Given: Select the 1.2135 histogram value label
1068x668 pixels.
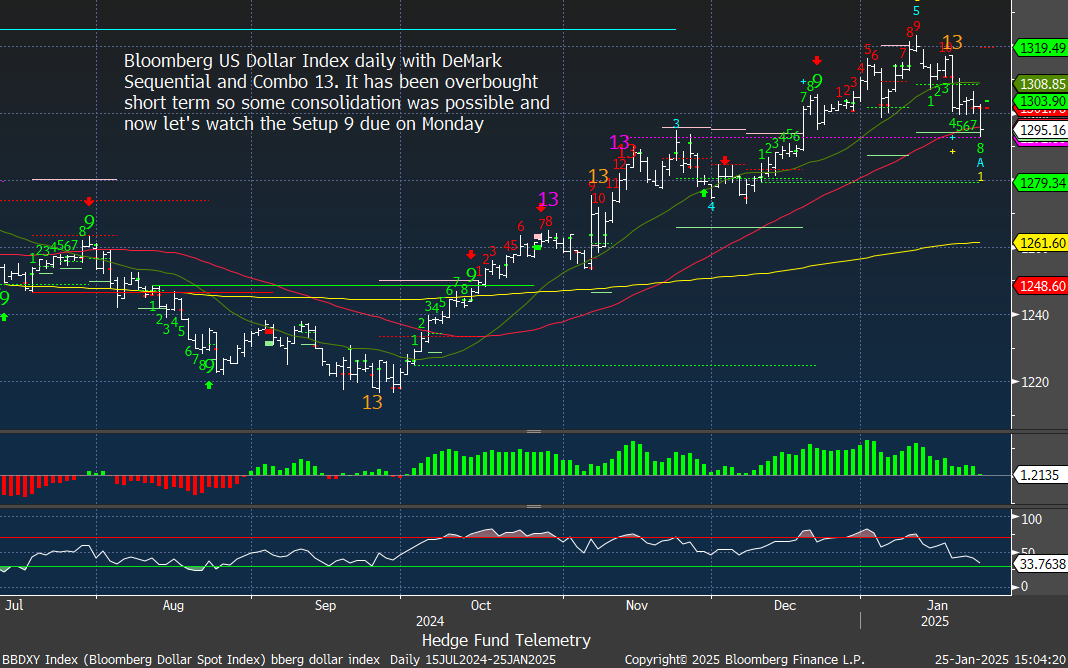Looking at the screenshot, I should point(1041,475).
